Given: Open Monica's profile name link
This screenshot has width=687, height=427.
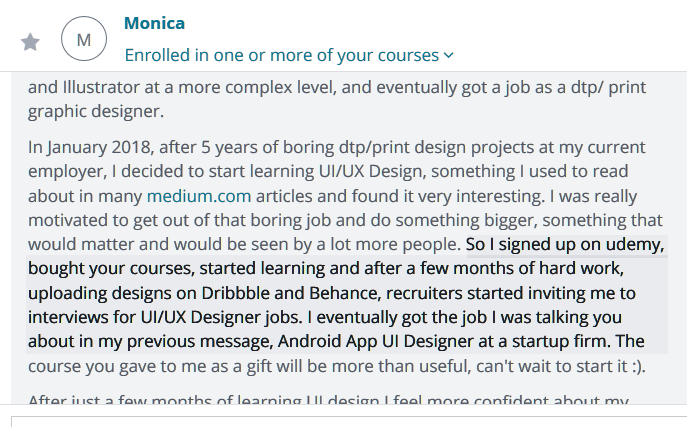Looking at the screenshot, I should pyautogui.click(x=154, y=23).
